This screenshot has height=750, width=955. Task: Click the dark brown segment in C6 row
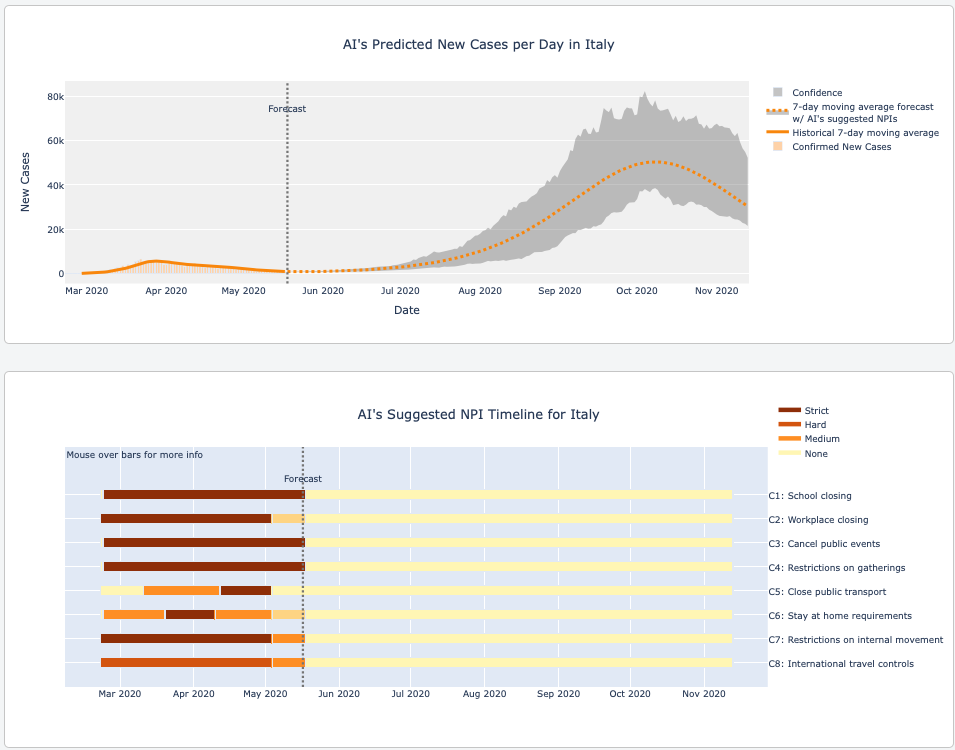[x=190, y=615]
